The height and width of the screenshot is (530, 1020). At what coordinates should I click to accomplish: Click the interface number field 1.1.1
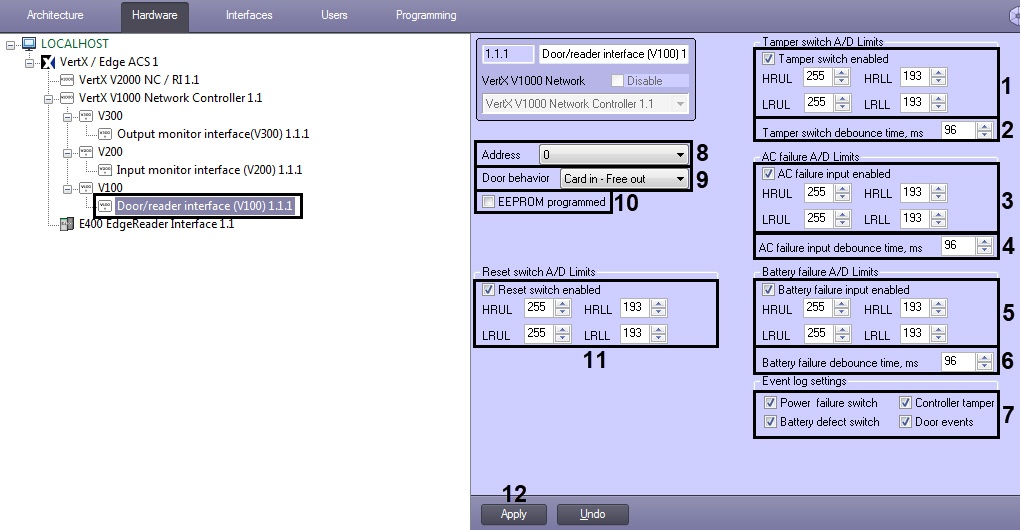(508, 54)
